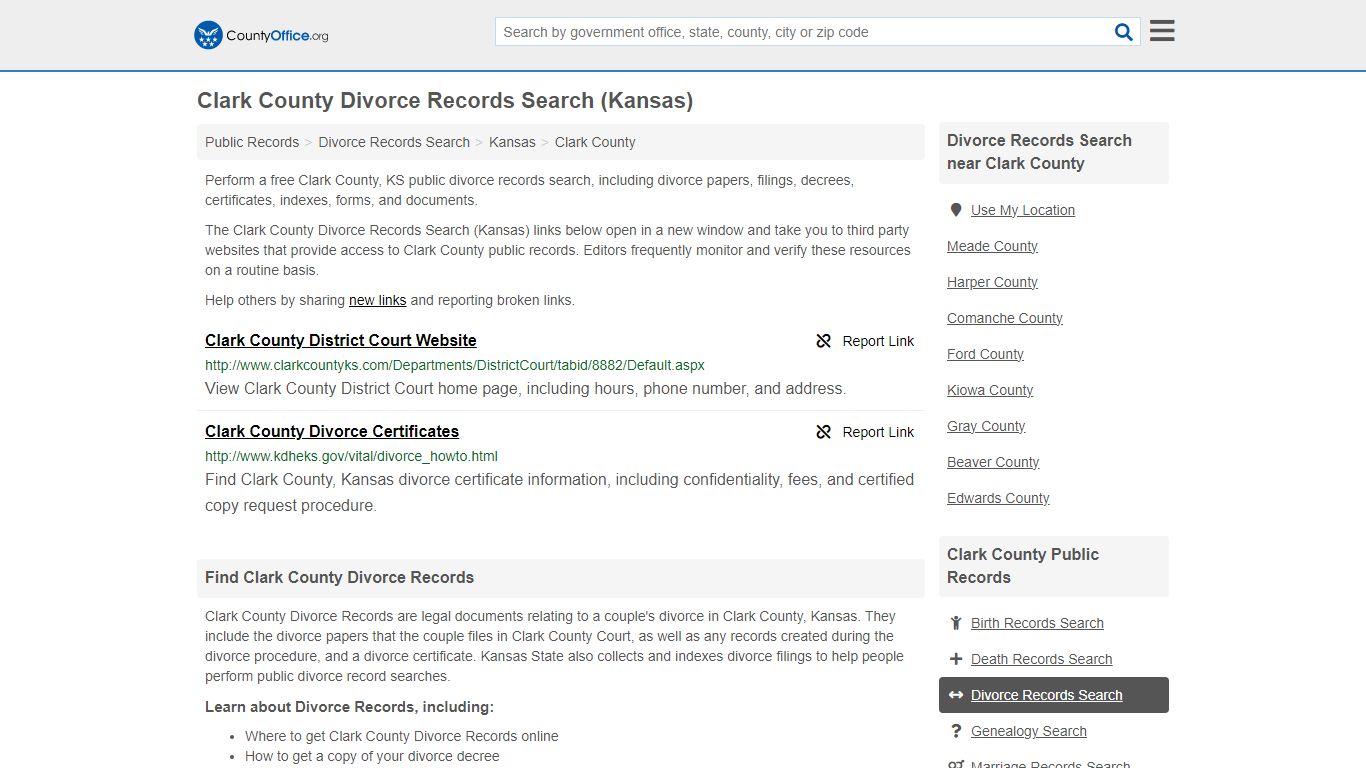Open Harper County link
This screenshot has height=768, width=1366.
click(992, 282)
